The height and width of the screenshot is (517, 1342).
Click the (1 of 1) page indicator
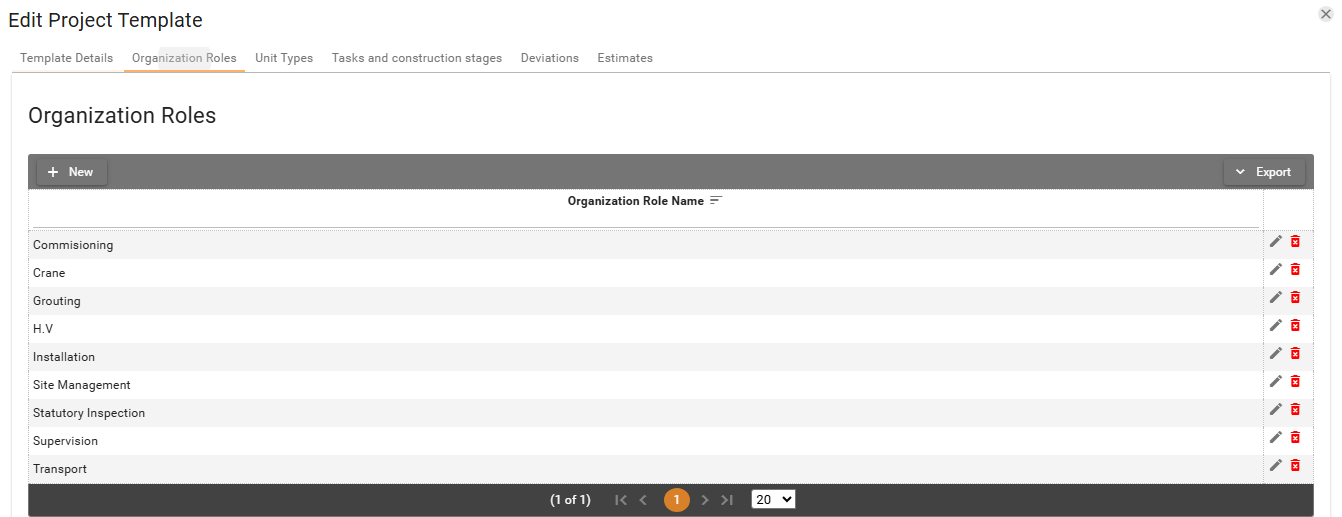tap(570, 500)
